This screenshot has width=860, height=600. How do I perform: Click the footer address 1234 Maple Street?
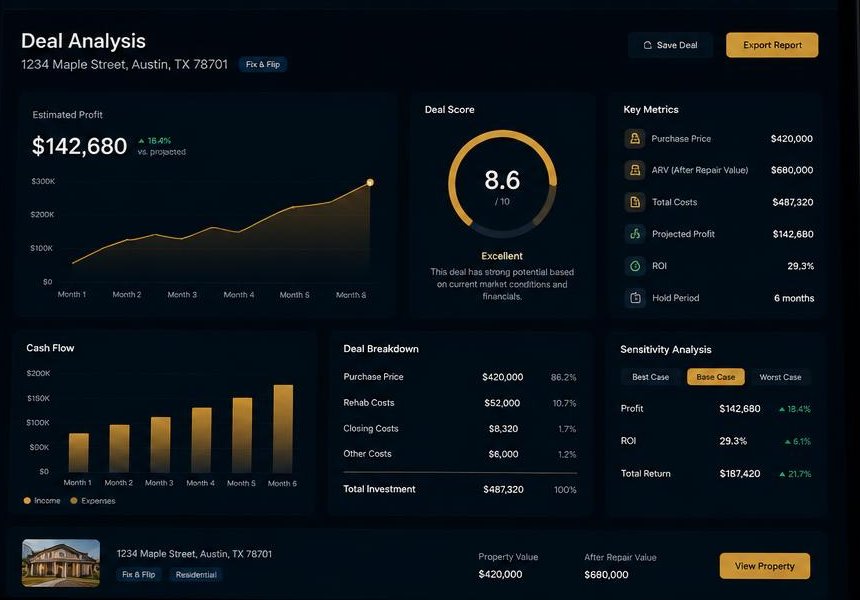coord(194,554)
